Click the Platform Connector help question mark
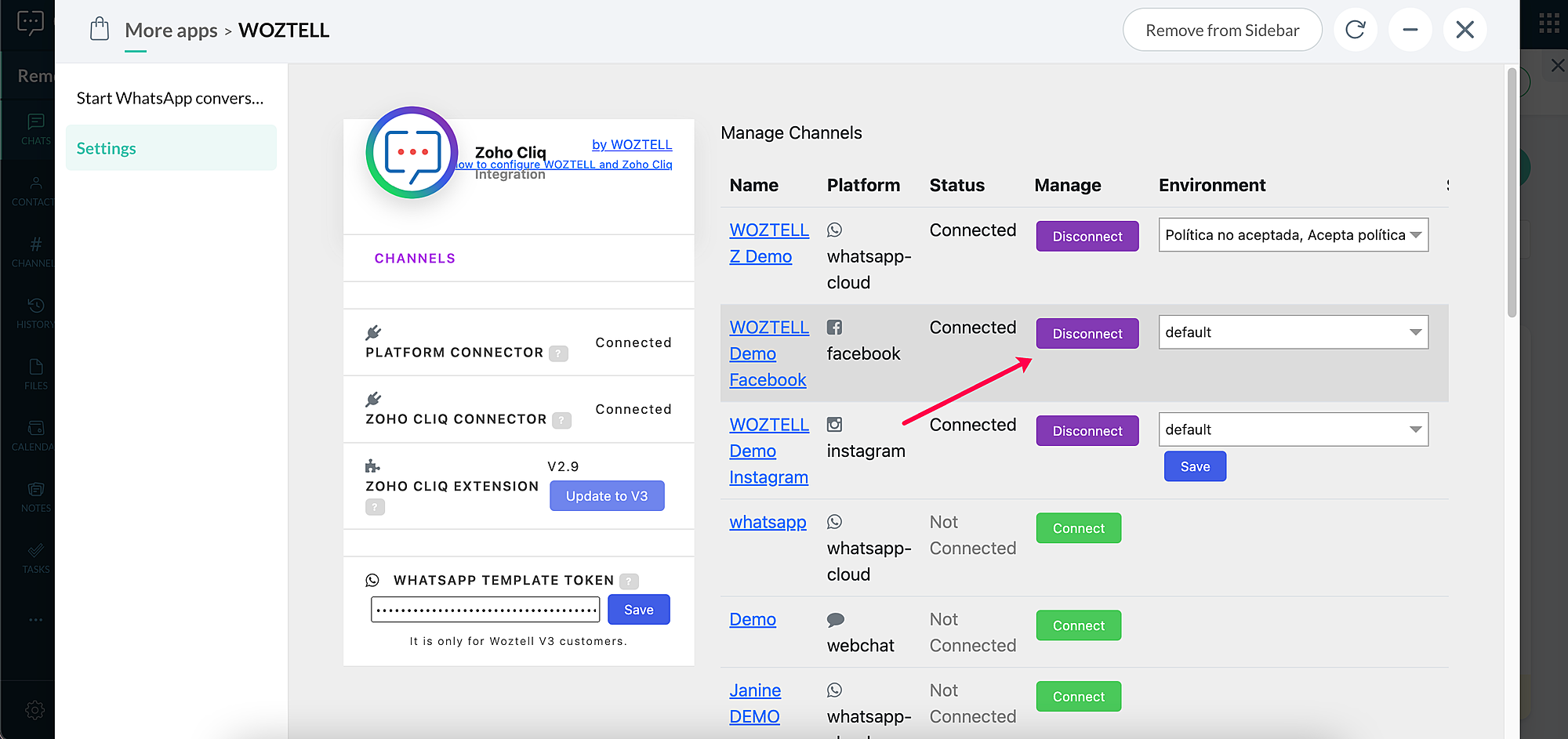Image resolution: width=1568 pixels, height=739 pixels. (558, 353)
